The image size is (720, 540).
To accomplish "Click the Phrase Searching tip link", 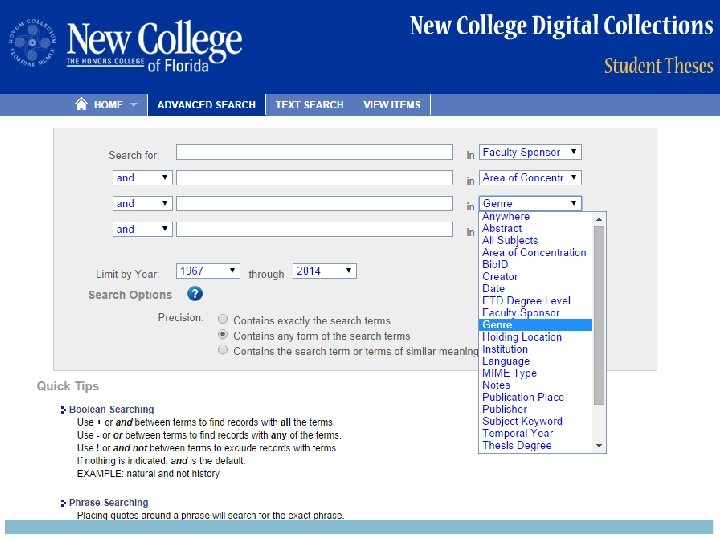I will click(108, 503).
